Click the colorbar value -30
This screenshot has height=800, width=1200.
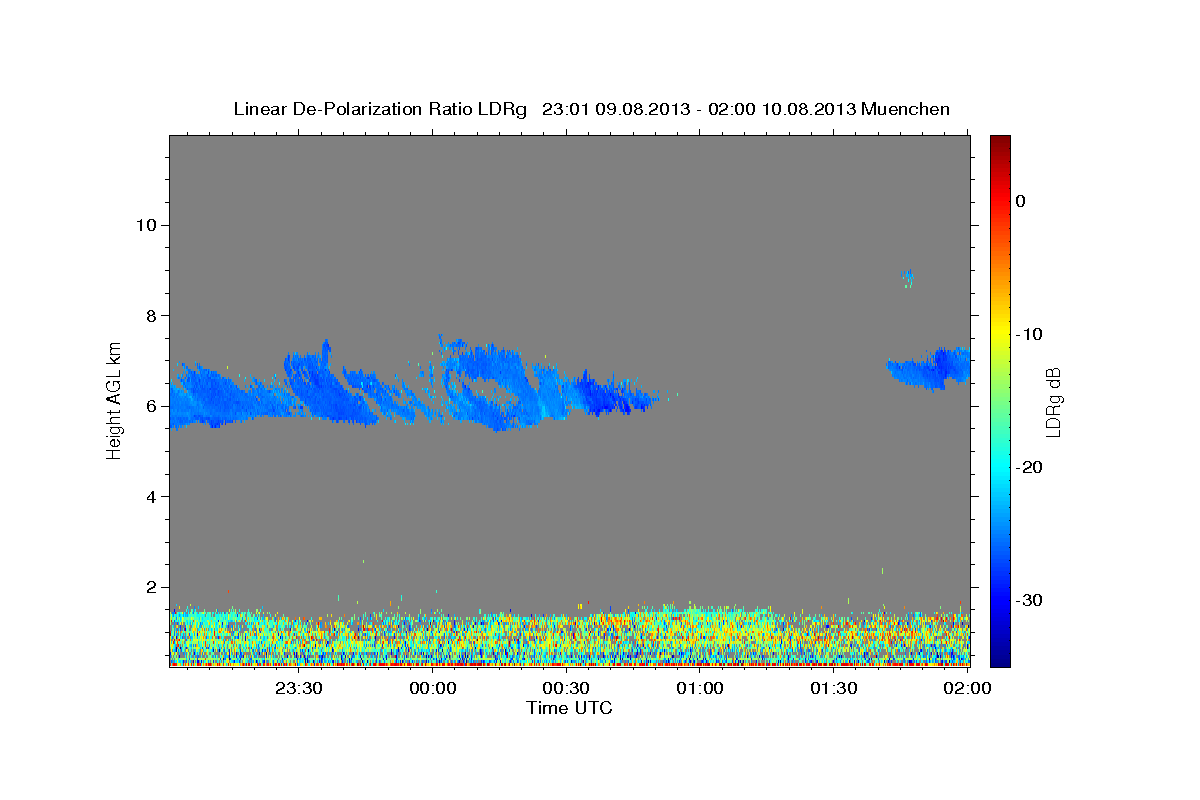click(1029, 600)
